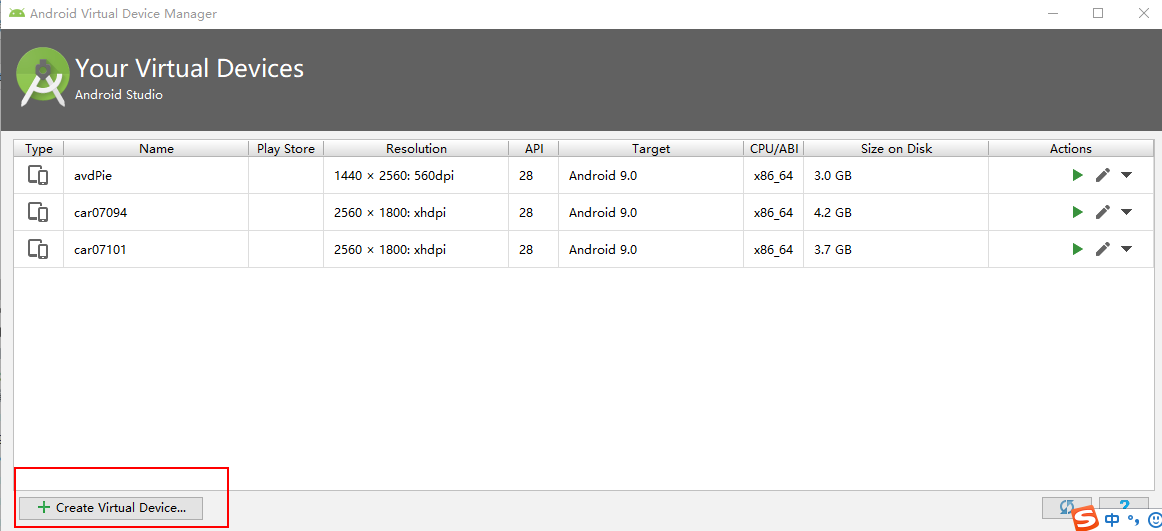Sort devices by Type column header
Image resolution: width=1162 pixels, height=531 pixels.
pos(39,148)
